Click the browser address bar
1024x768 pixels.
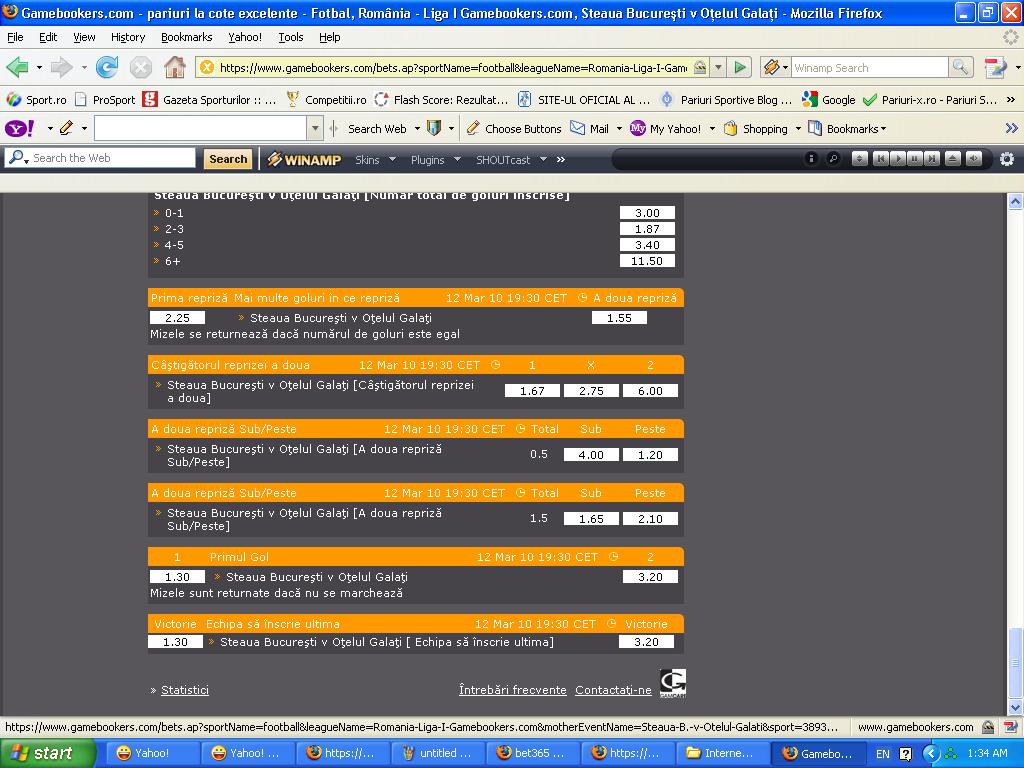(453, 67)
